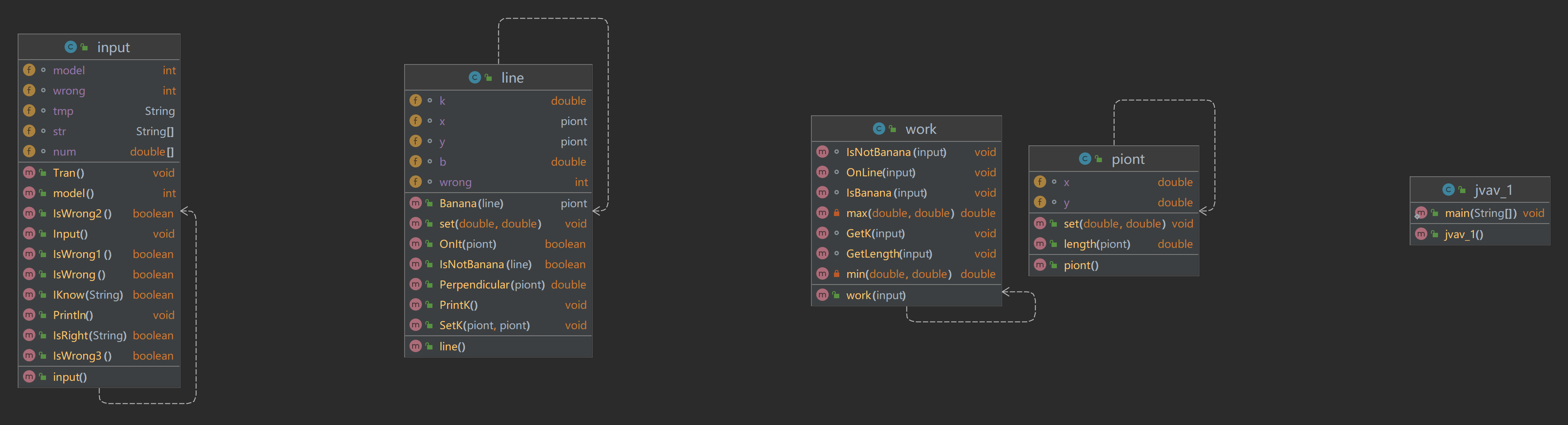Screen dimensions: 1568x425
Task: Click the class icon beside piont header
Action: point(1085,159)
